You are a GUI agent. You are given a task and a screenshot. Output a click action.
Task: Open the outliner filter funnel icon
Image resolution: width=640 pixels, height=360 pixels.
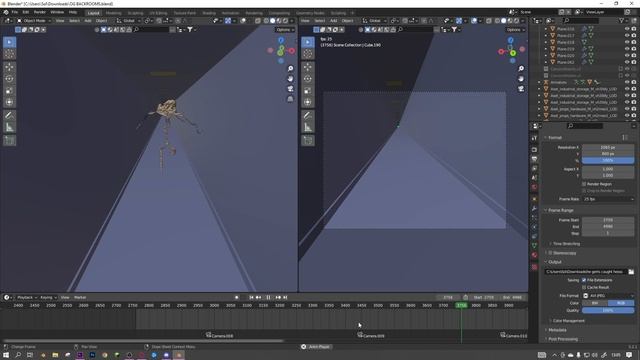click(621, 20)
